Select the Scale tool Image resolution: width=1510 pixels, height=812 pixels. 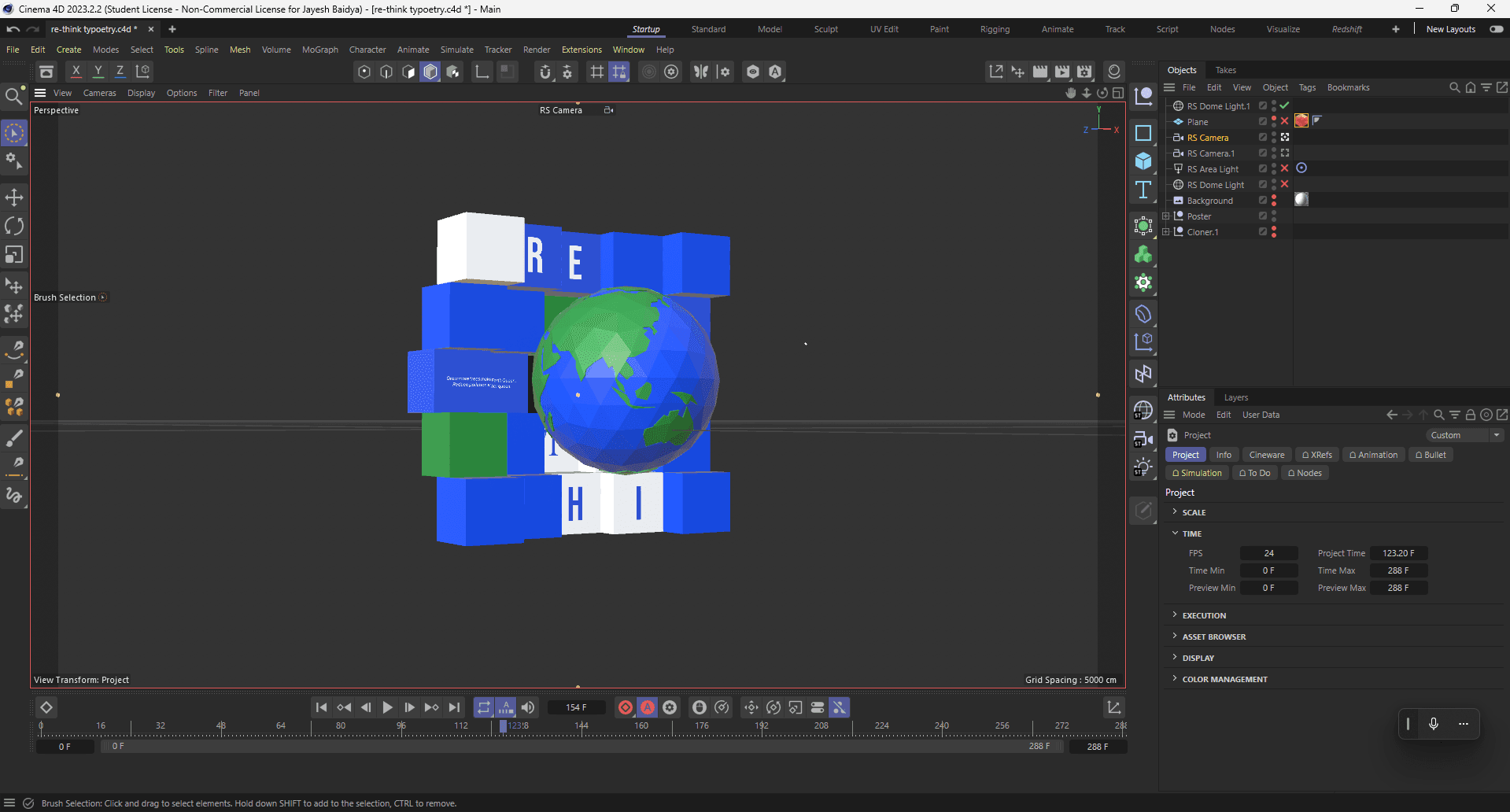[14, 255]
